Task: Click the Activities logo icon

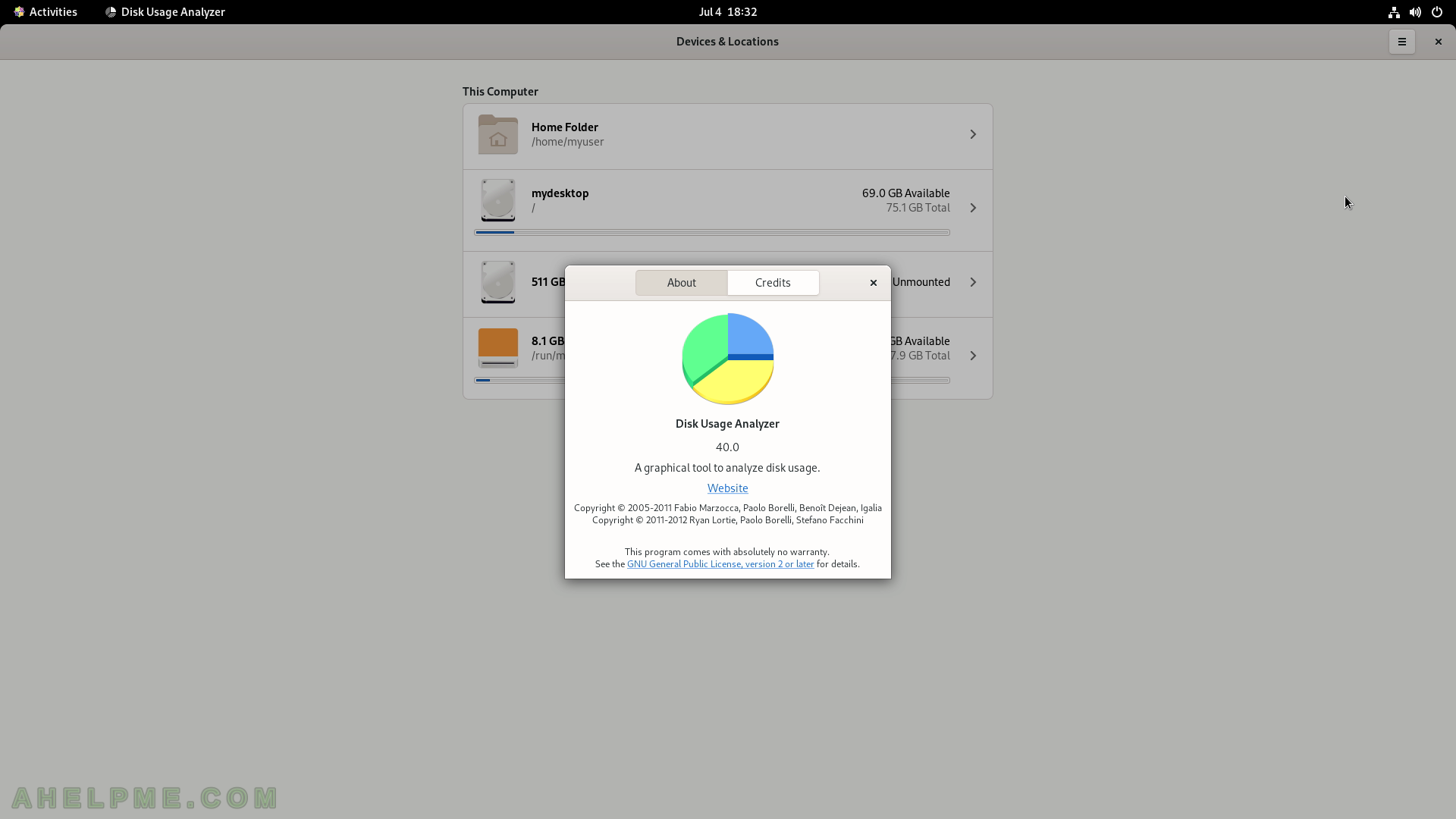Action: click(x=19, y=12)
